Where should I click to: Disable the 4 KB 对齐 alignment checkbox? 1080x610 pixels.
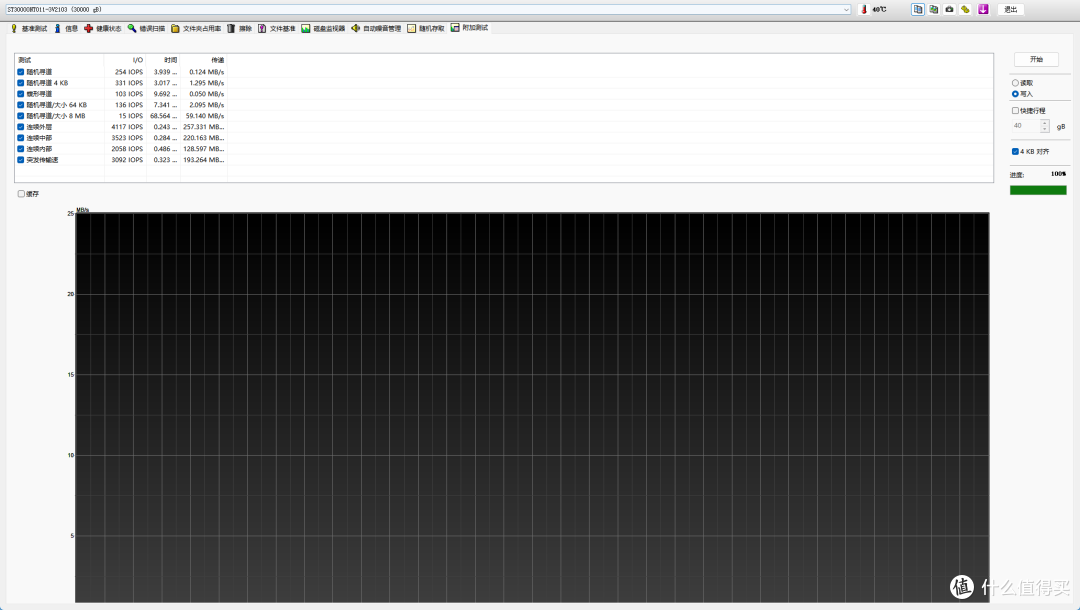(1015, 151)
